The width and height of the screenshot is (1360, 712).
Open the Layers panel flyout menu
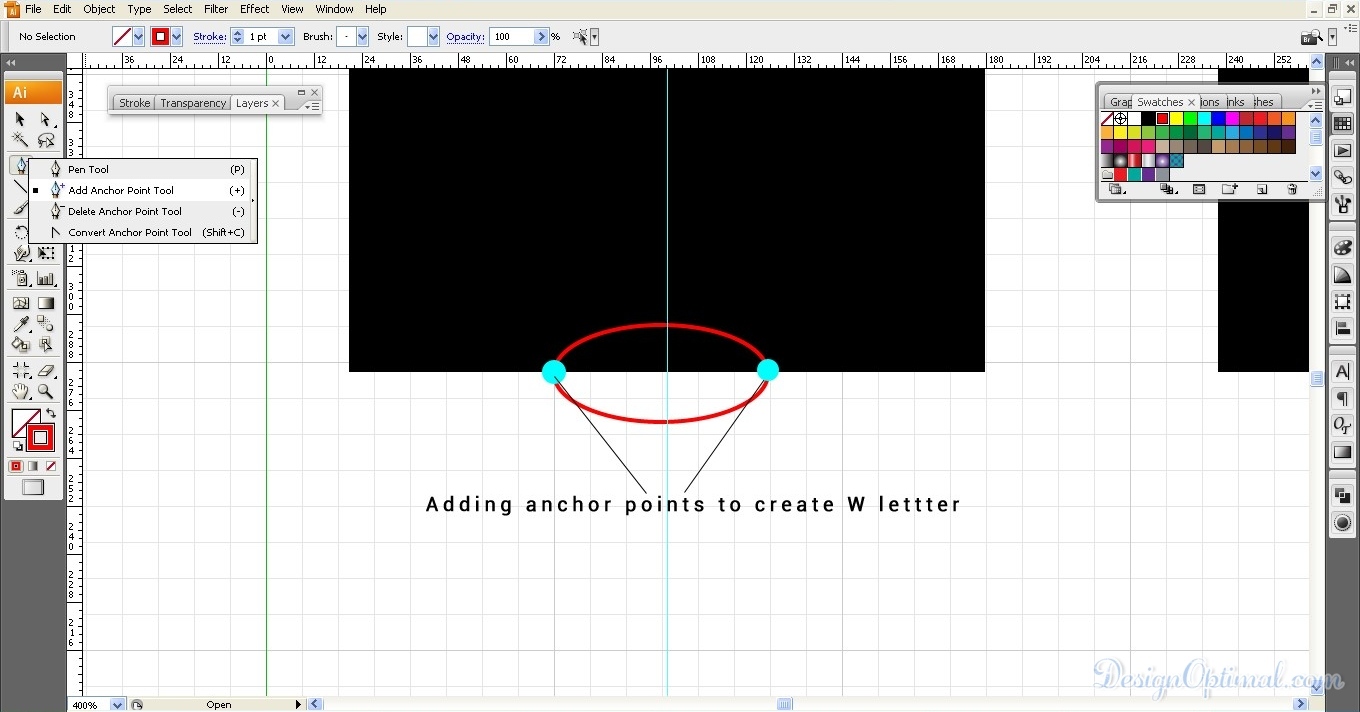click(310, 106)
